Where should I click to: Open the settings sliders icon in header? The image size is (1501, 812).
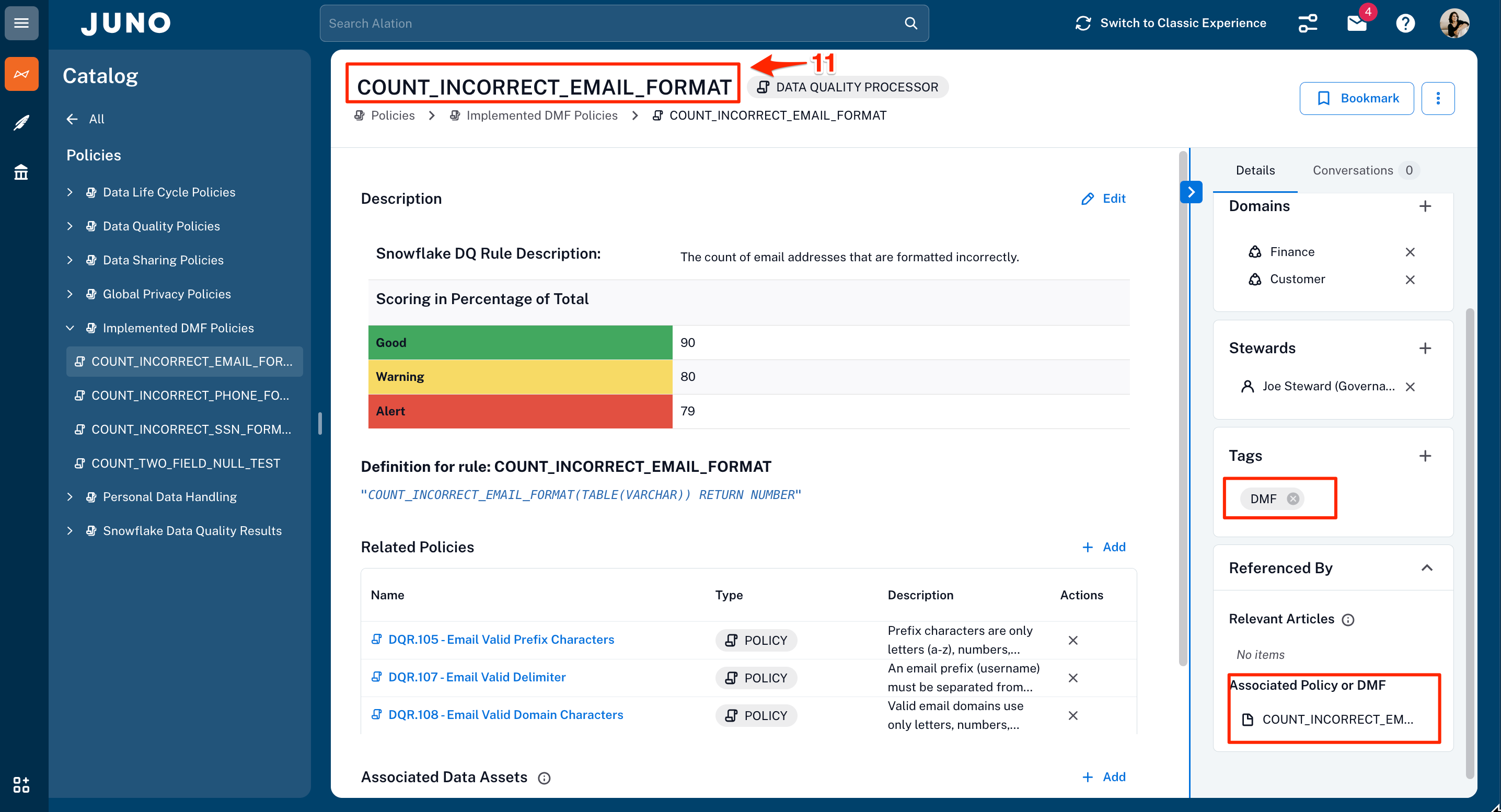(1308, 24)
